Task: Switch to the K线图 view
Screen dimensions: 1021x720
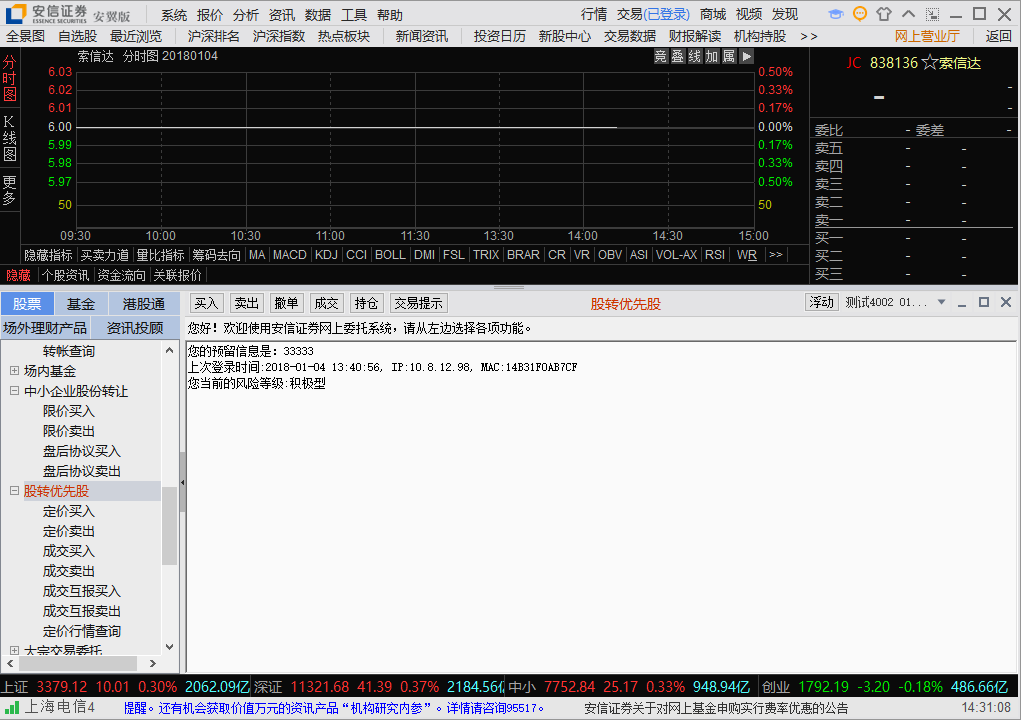Action: (x=10, y=137)
